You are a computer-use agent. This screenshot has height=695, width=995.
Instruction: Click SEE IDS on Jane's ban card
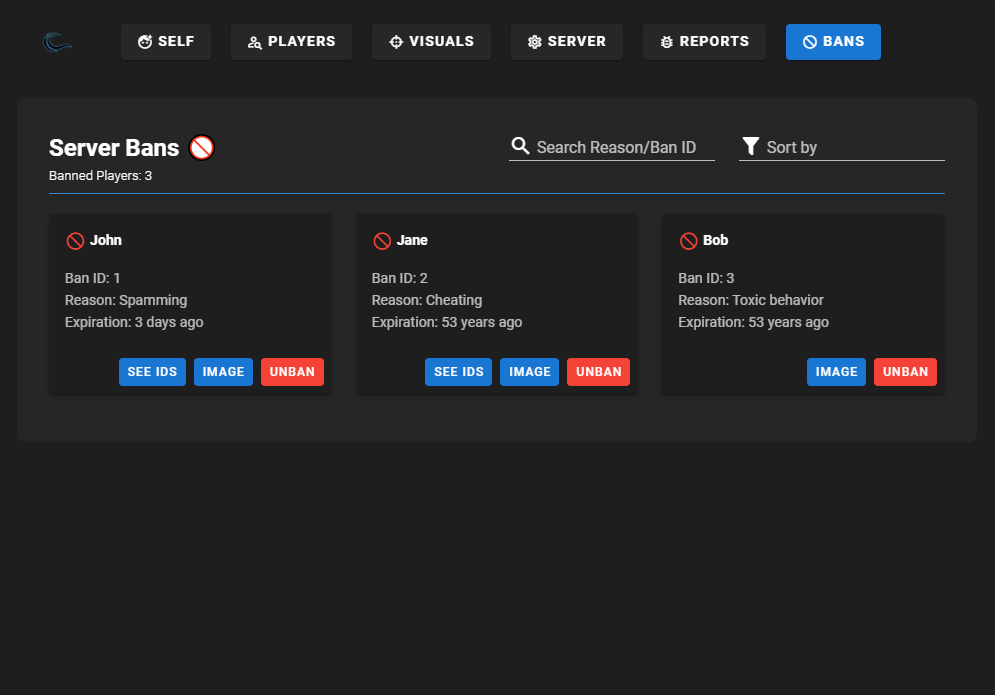[458, 371]
